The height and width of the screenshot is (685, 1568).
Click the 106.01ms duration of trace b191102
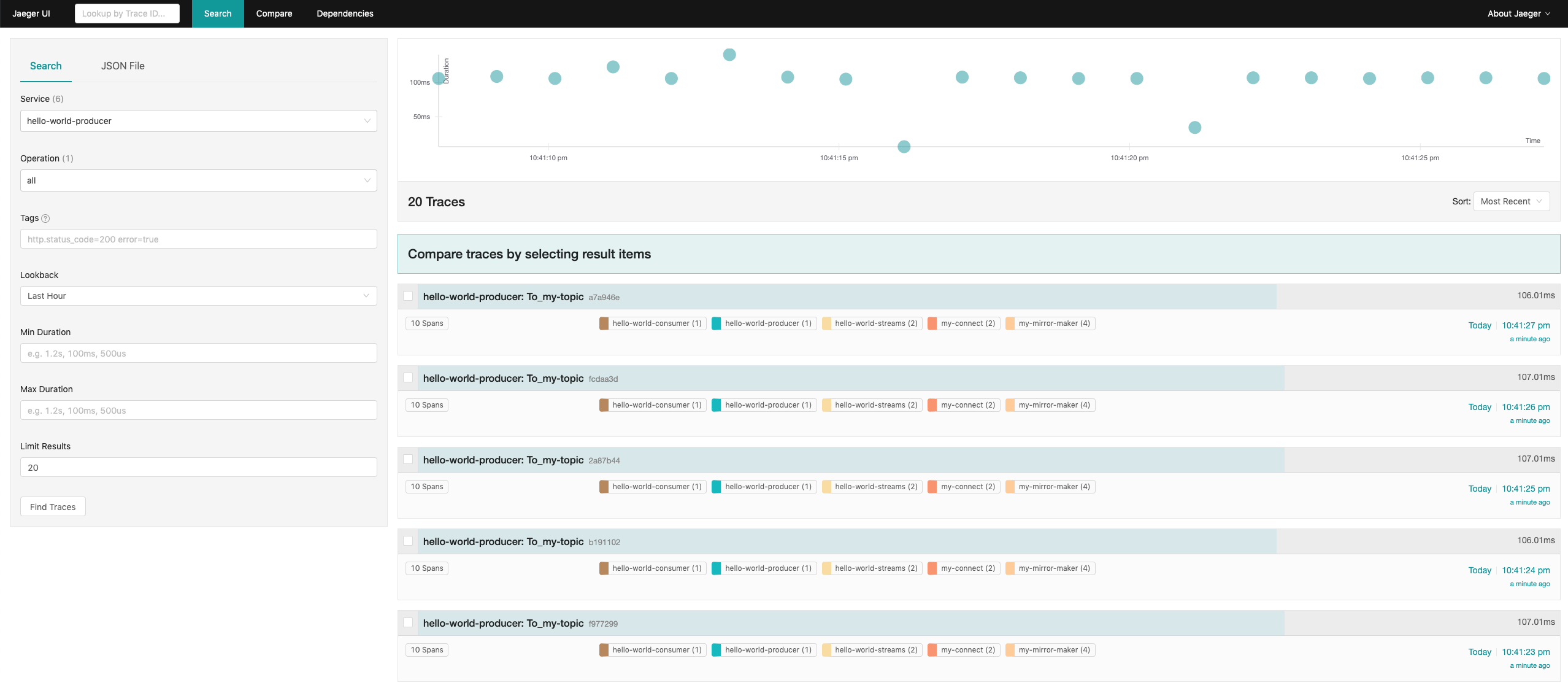click(1536, 540)
